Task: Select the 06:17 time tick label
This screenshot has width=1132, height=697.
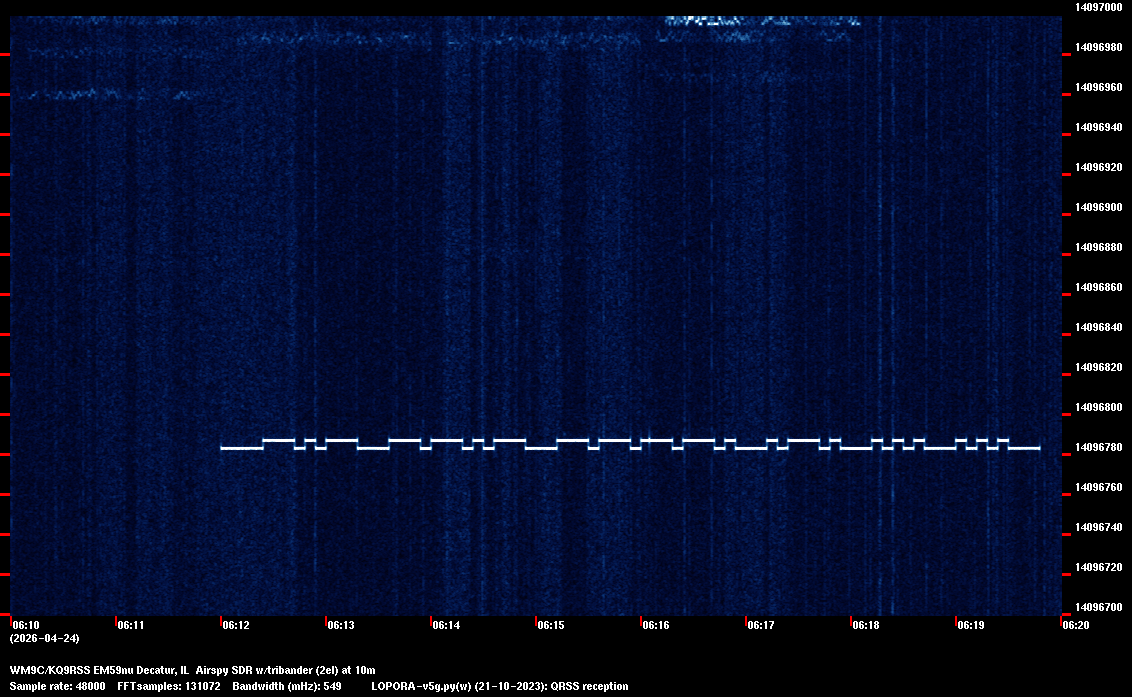Action: point(761,625)
